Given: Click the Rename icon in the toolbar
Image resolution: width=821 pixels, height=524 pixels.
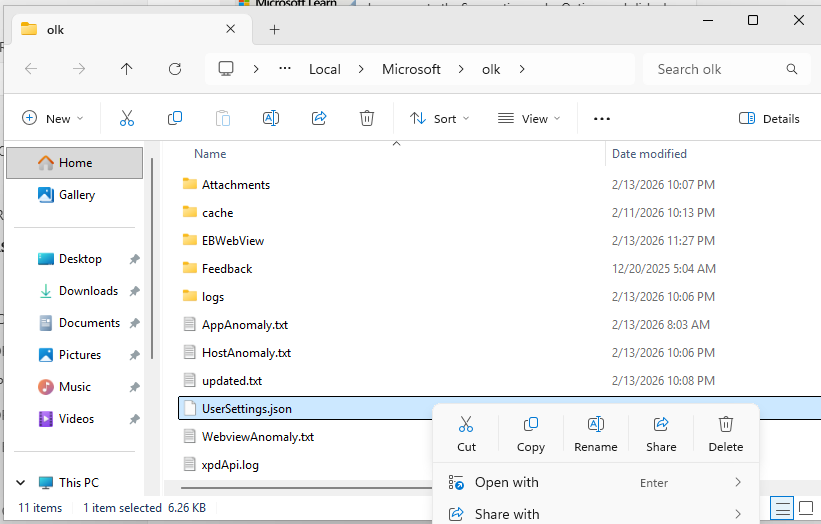Looking at the screenshot, I should (x=271, y=118).
